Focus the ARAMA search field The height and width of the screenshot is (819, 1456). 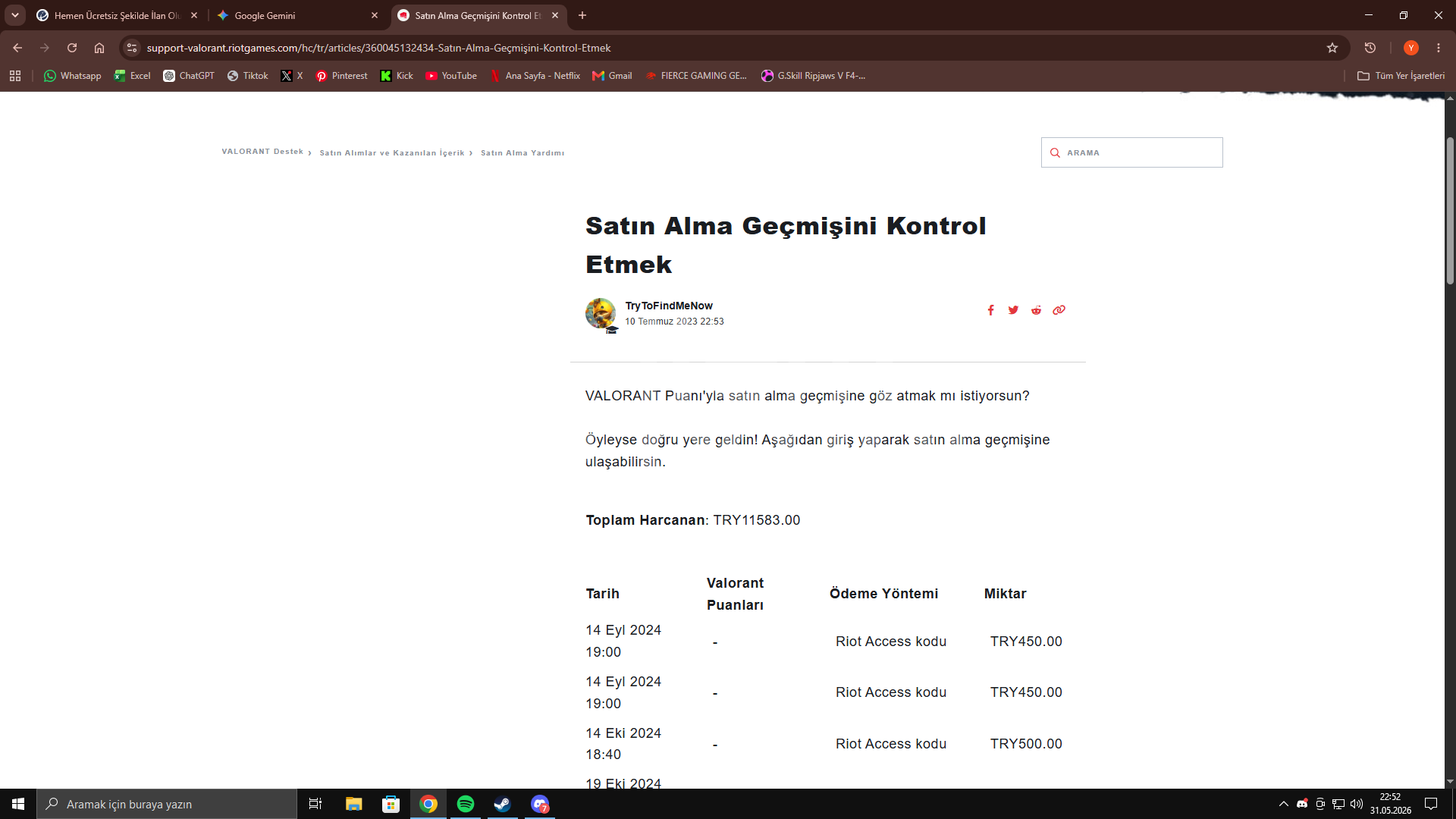(x=1131, y=152)
